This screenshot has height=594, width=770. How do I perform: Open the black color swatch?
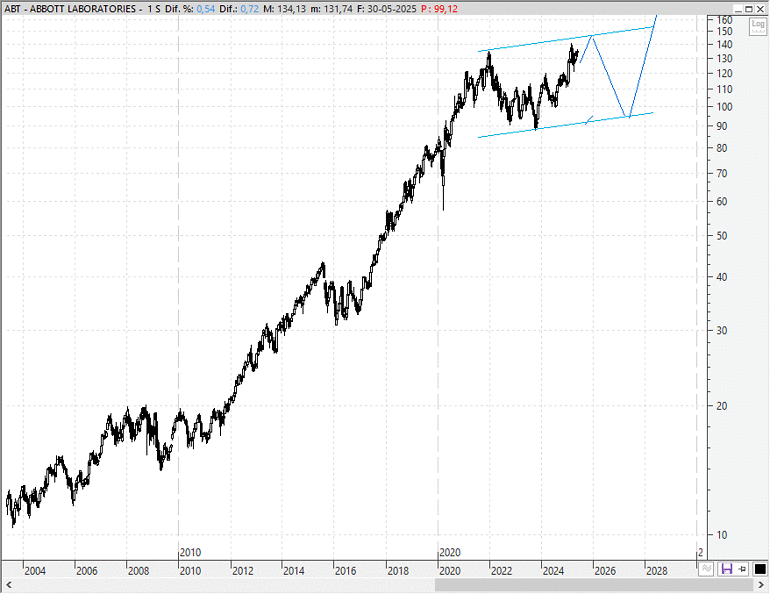pos(760,569)
